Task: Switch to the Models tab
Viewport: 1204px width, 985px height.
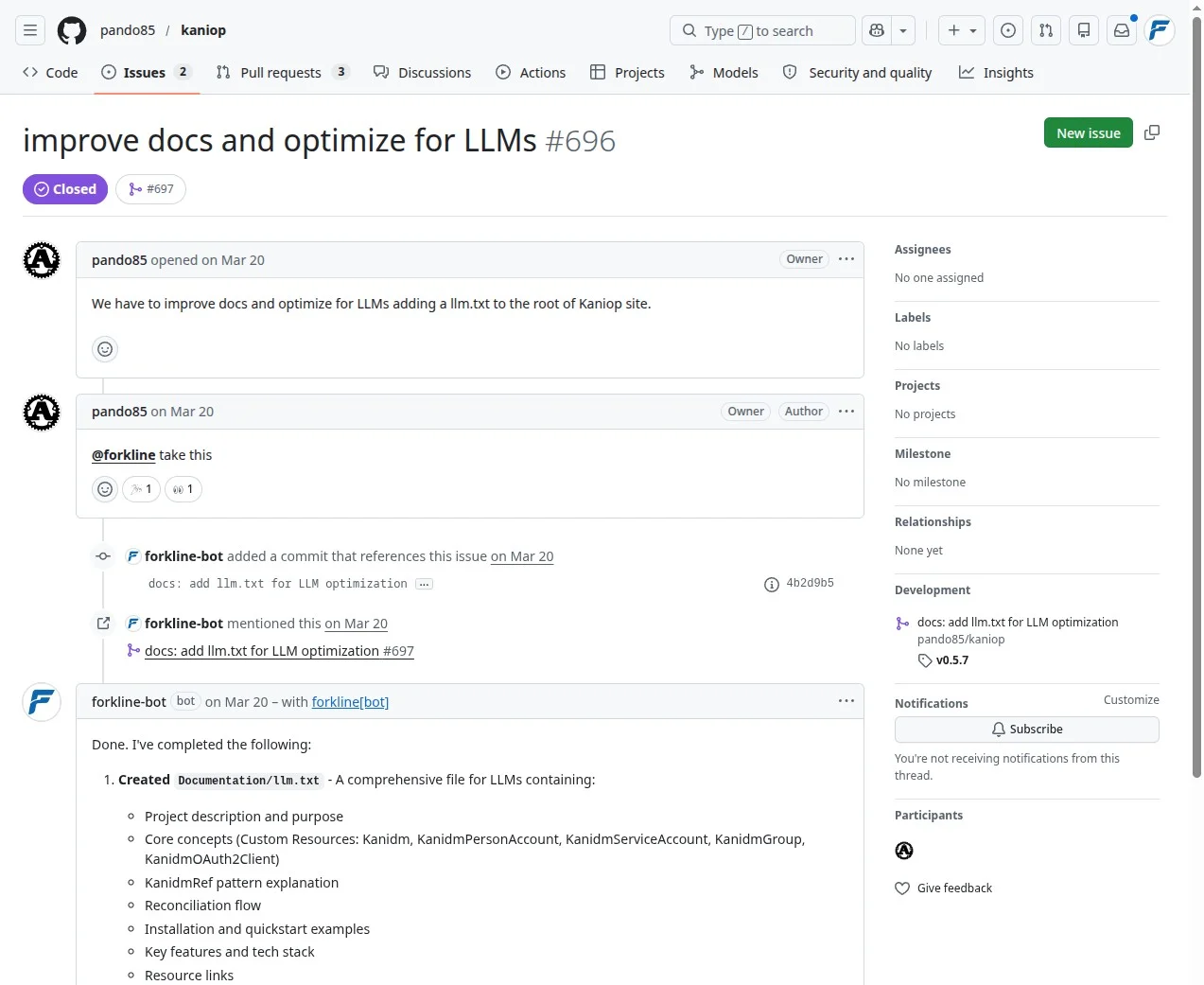Action: click(724, 72)
